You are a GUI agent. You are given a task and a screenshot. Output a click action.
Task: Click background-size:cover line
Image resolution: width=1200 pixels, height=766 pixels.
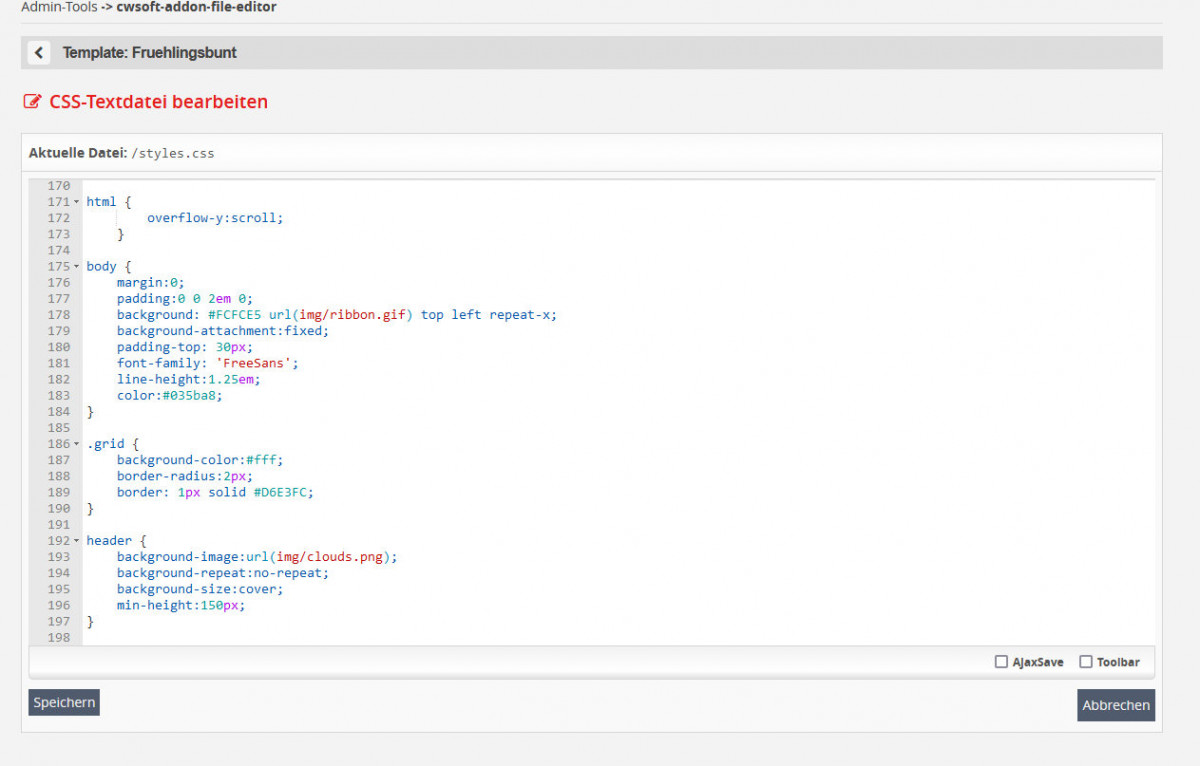click(x=200, y=589)
